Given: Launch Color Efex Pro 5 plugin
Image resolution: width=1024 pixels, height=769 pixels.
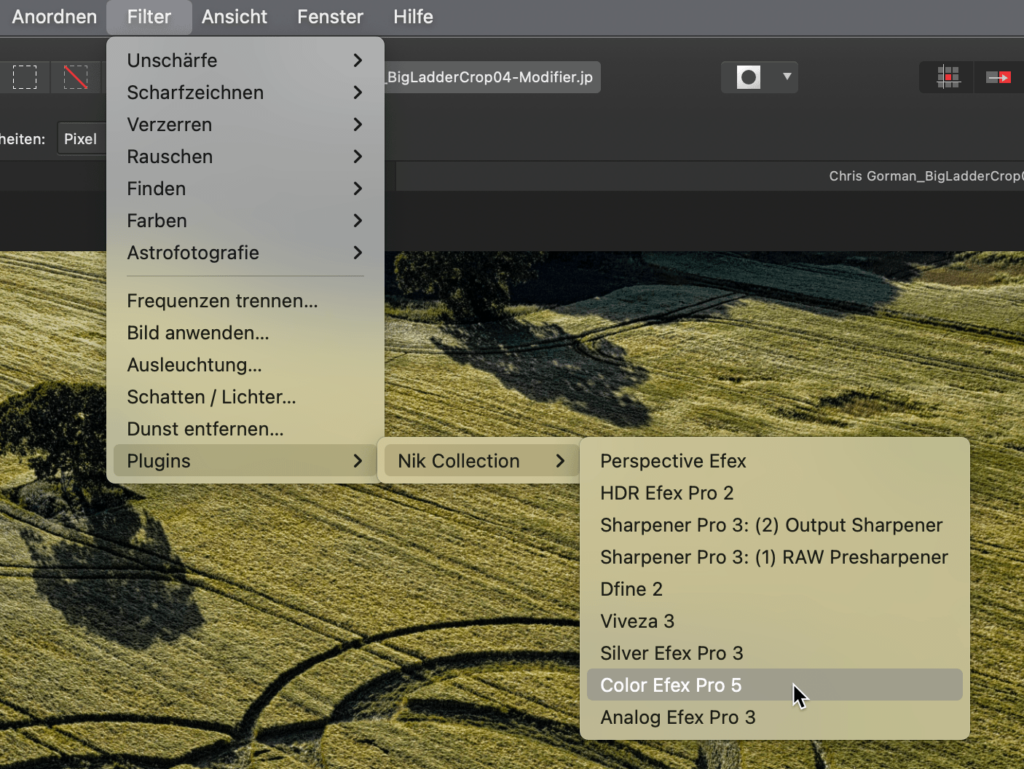Looking at the screenshot, I should coord(775,684).
